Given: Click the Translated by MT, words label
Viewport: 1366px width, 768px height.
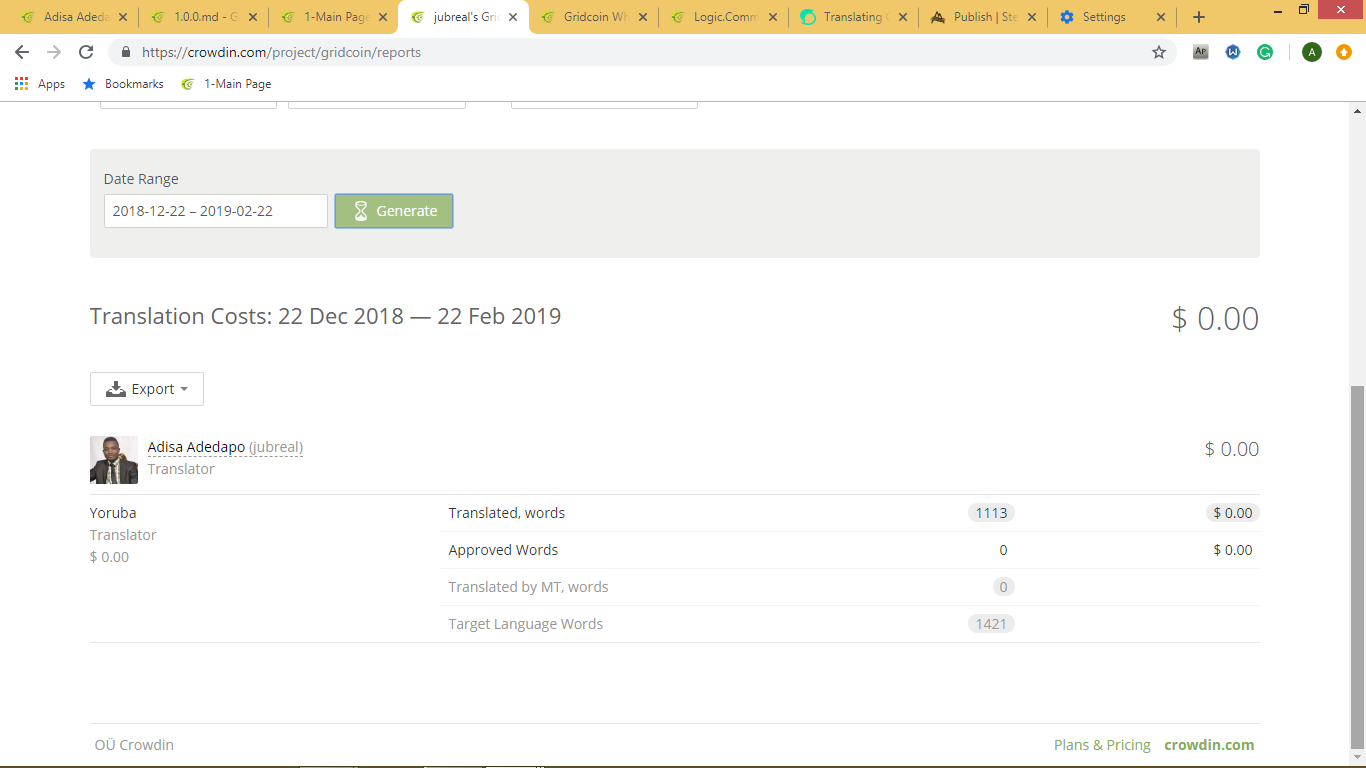Looking at the screenshot, I should 528,587.
